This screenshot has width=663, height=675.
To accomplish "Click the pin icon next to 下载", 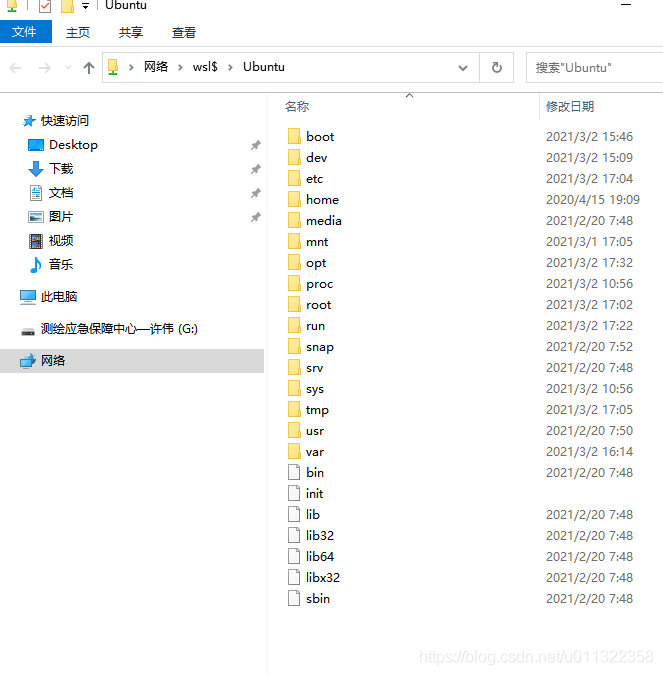I will 256,169.
